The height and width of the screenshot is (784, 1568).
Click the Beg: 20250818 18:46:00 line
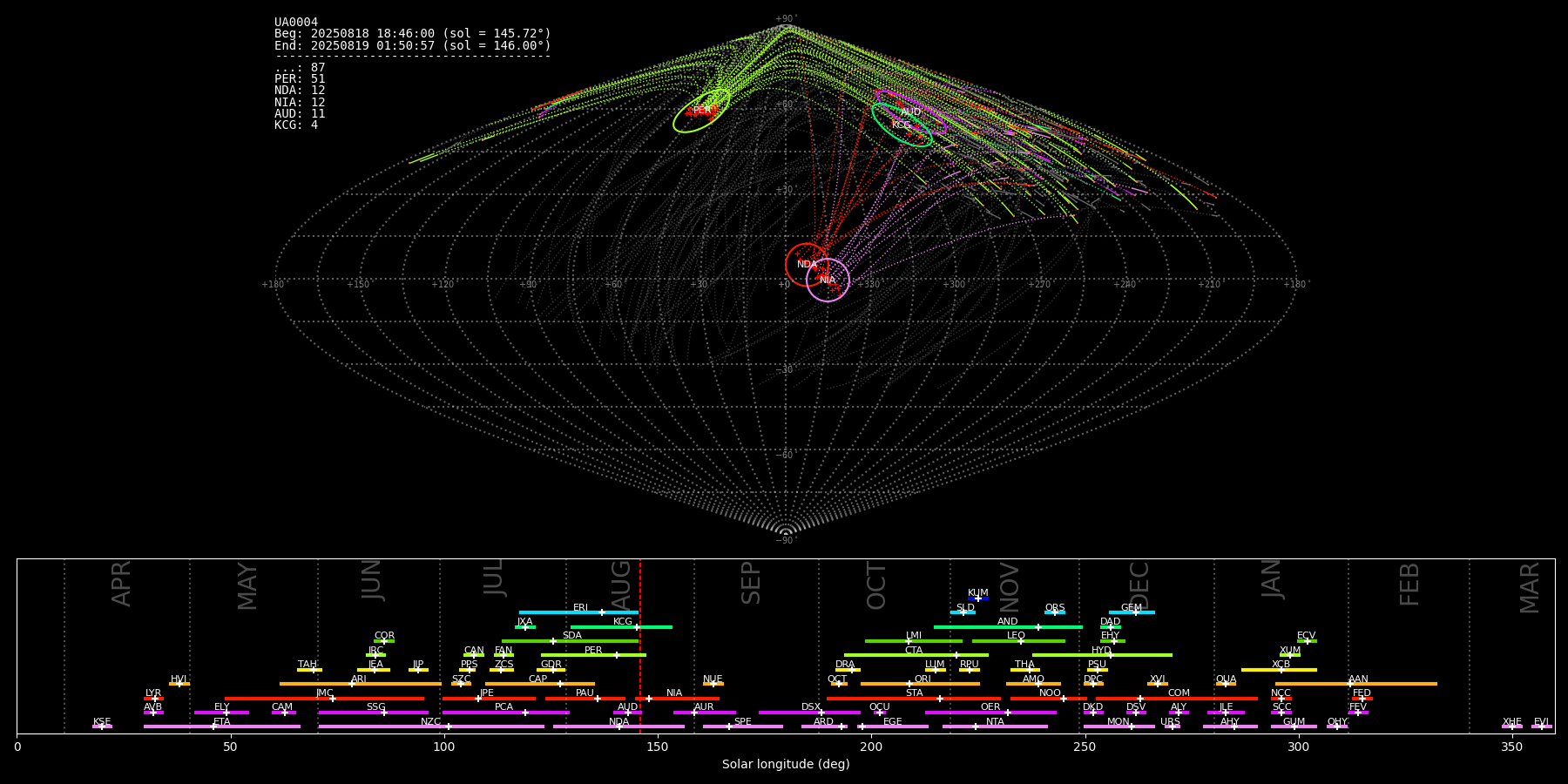tap(413, 33)
